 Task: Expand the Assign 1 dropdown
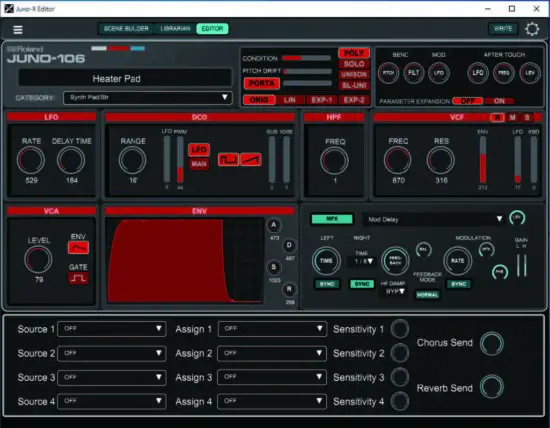point(272,329)
